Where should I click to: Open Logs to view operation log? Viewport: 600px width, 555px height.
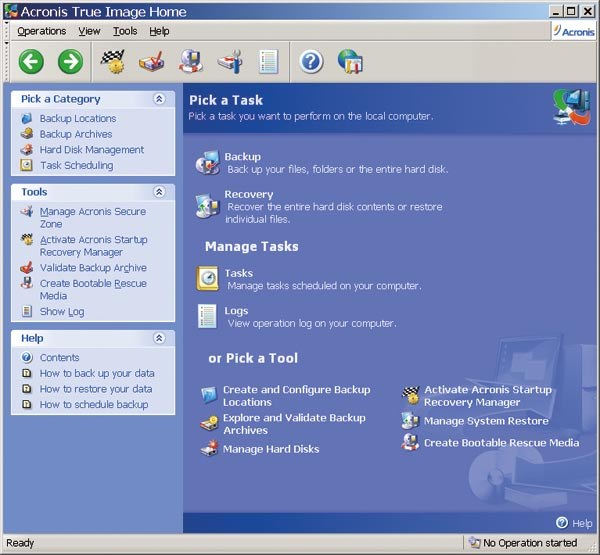pyautogui.click(x=236, y=311)
